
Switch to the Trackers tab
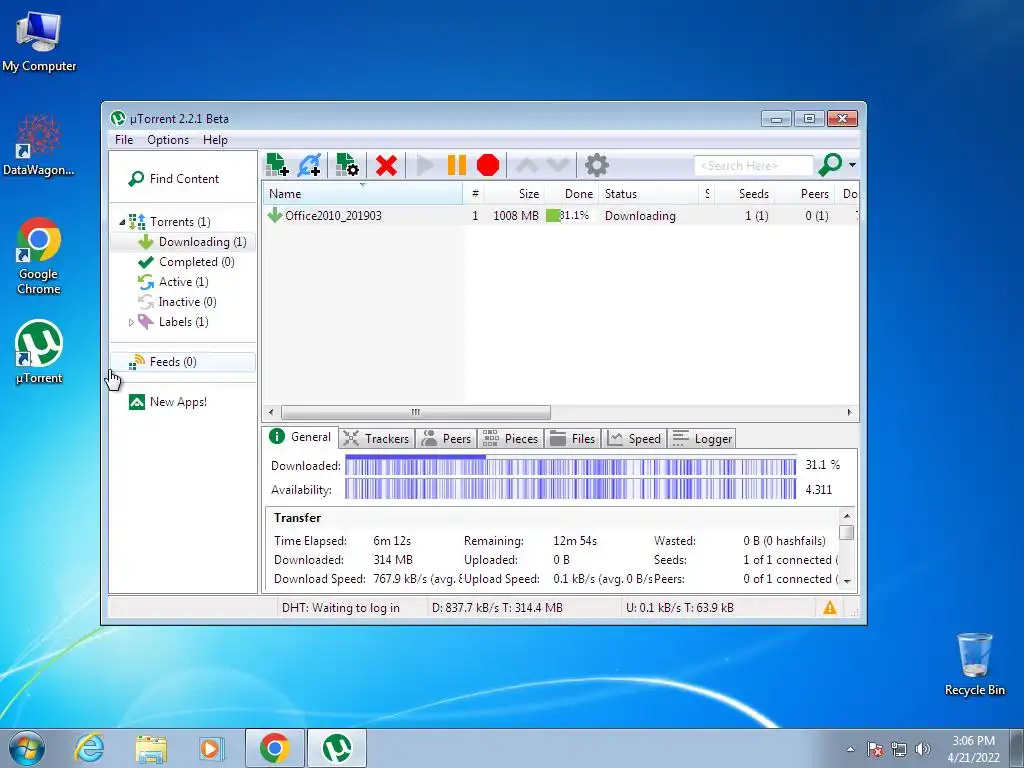coord(376,439)
